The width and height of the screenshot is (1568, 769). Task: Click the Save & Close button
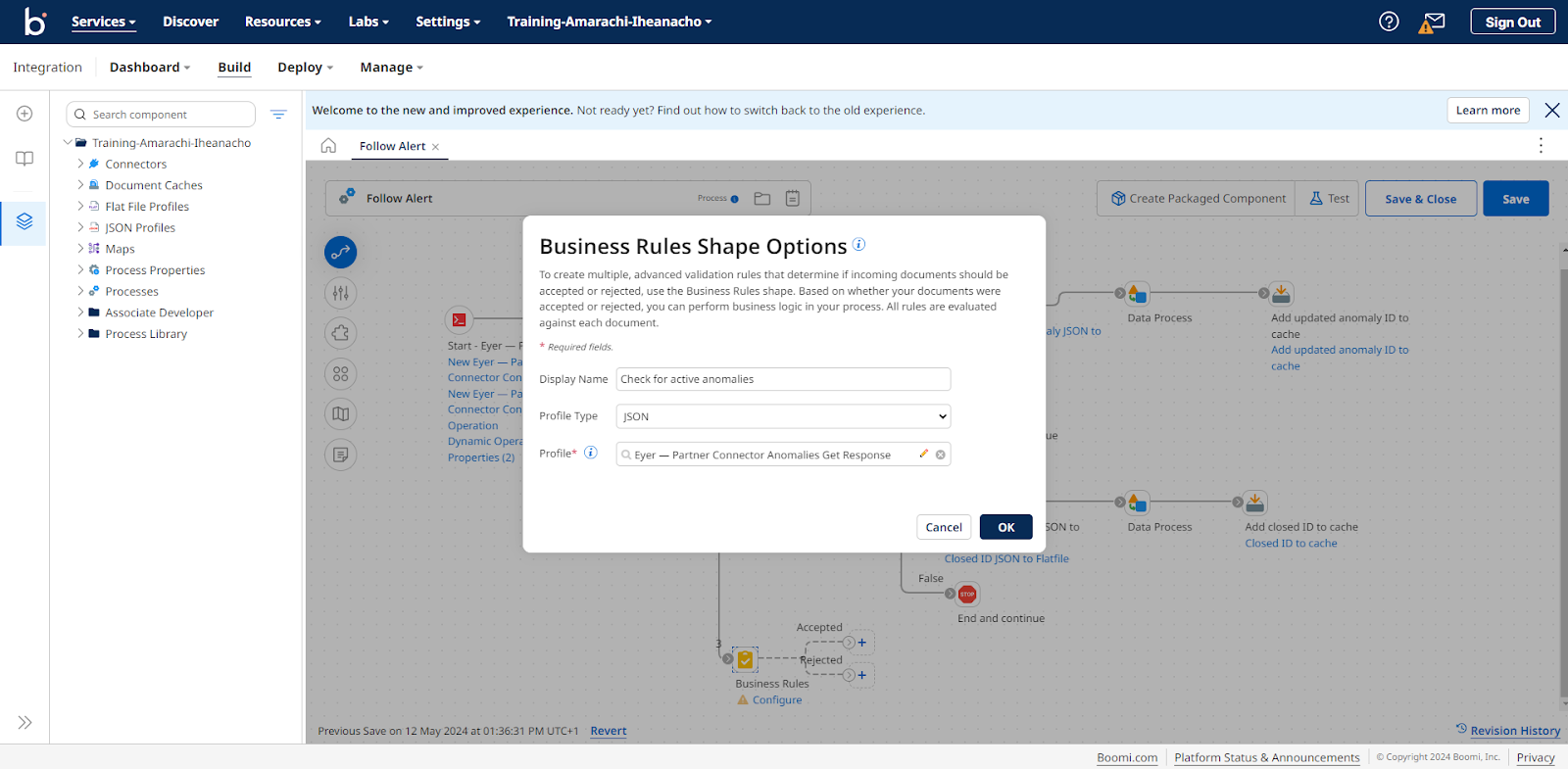pos(1420,199)
